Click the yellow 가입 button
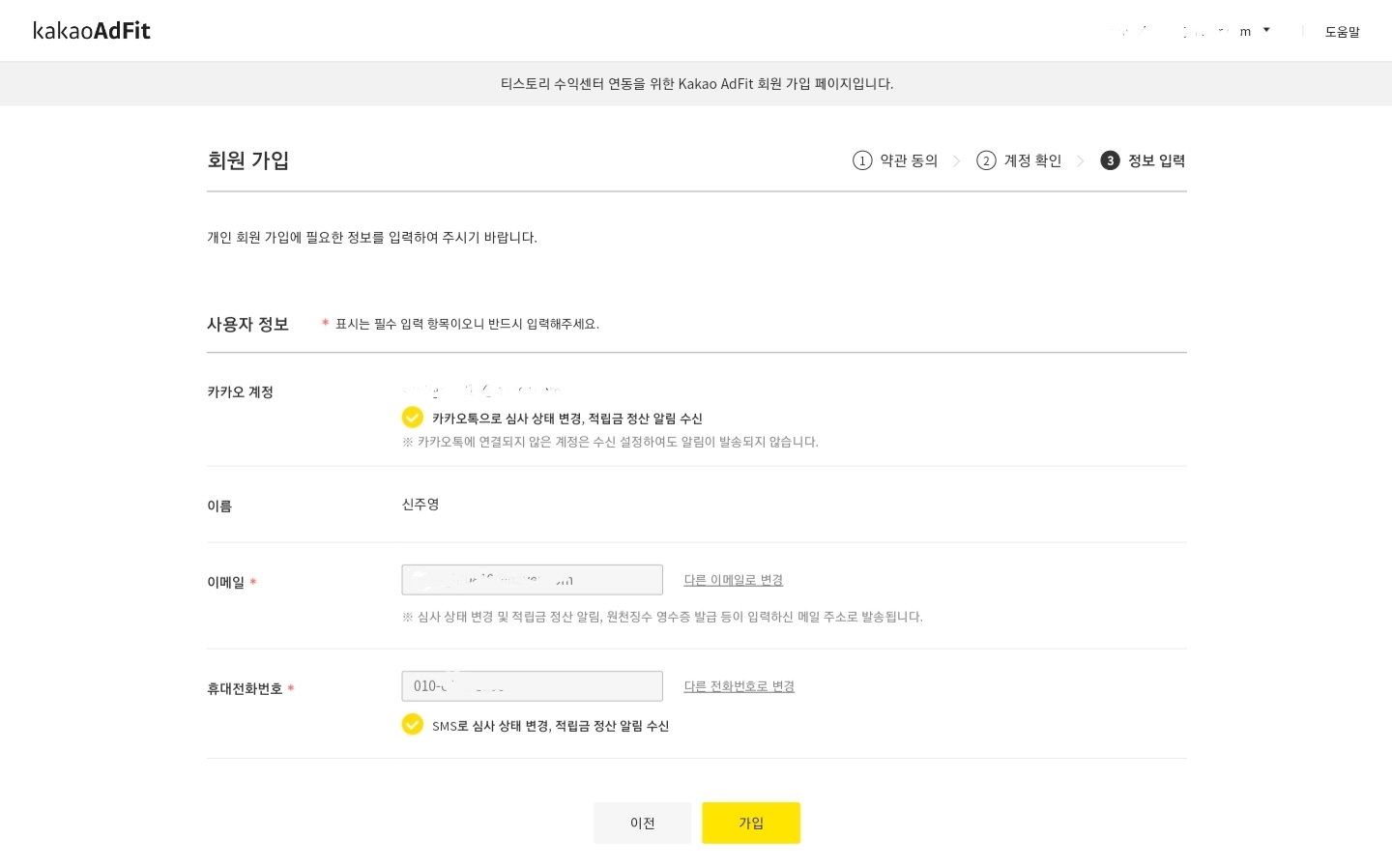This screenshot has width=1392, height=868. click(x=751, y=823)
